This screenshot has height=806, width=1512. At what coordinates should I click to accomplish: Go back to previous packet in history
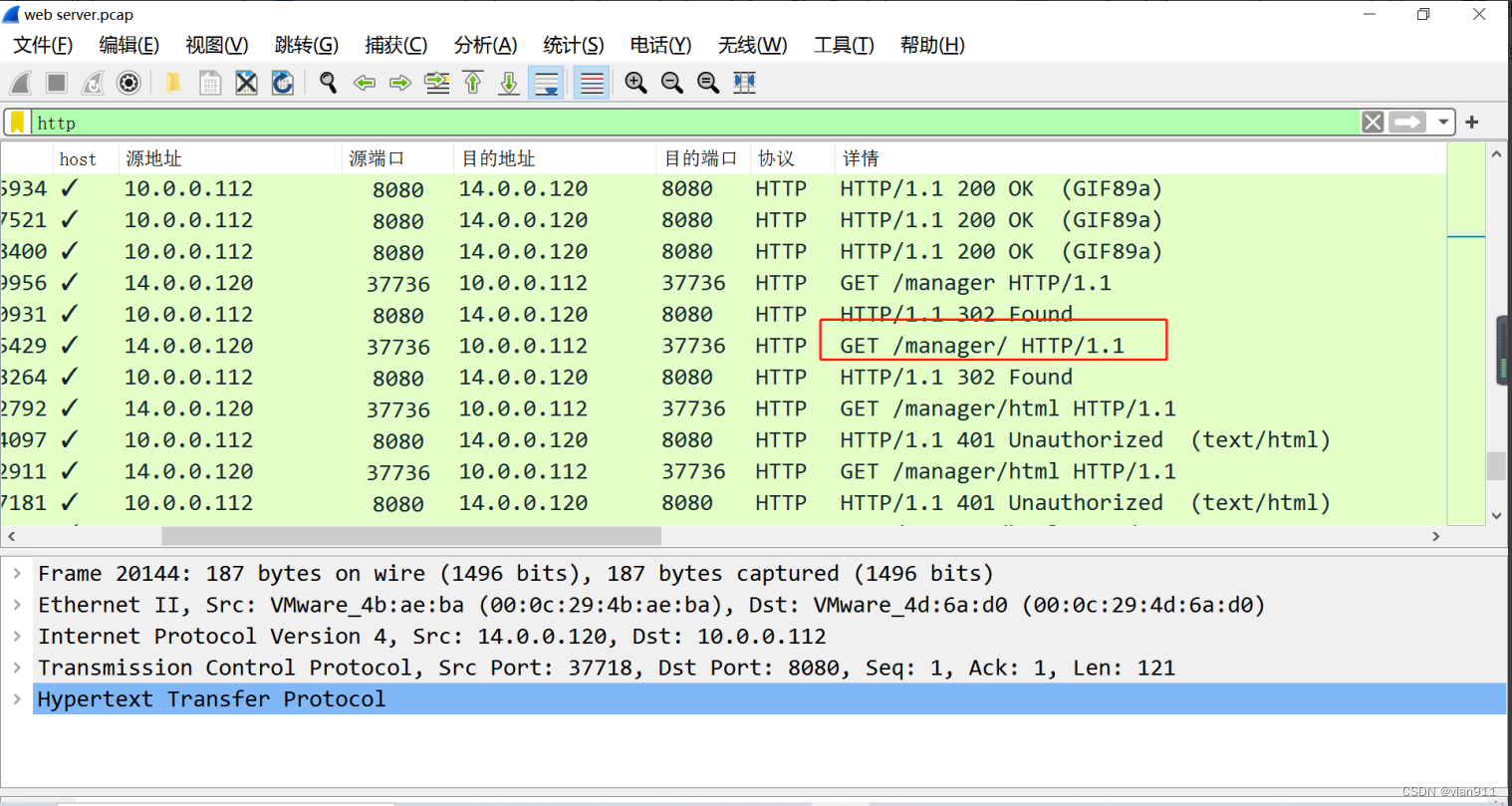[365, 83]
